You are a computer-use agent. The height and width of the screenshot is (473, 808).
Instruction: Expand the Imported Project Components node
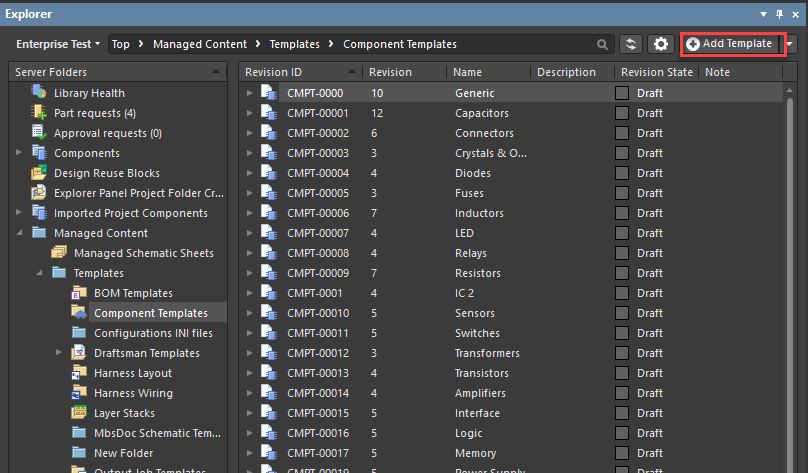[19, 212]
